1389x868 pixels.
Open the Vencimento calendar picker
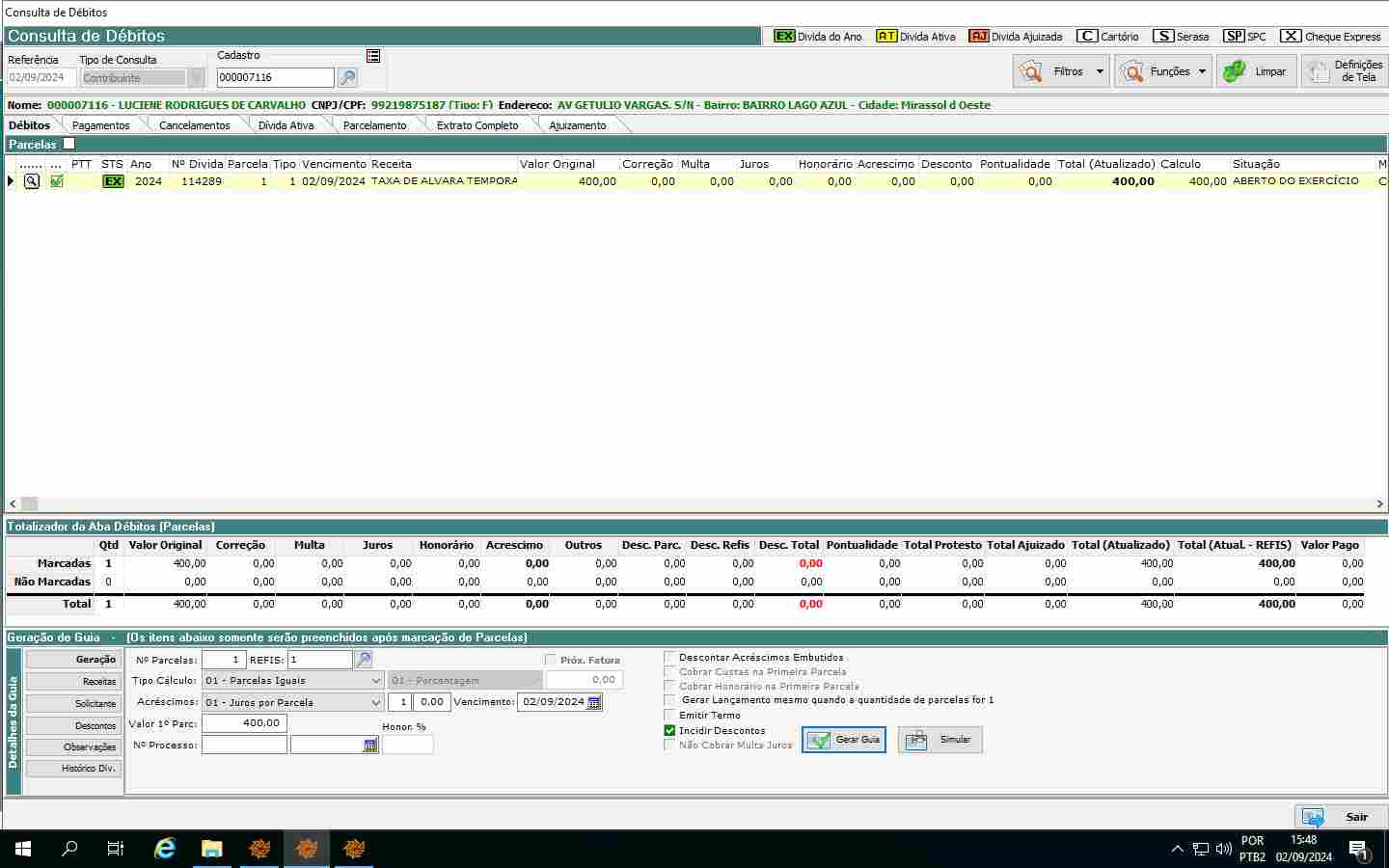point(594,702)
